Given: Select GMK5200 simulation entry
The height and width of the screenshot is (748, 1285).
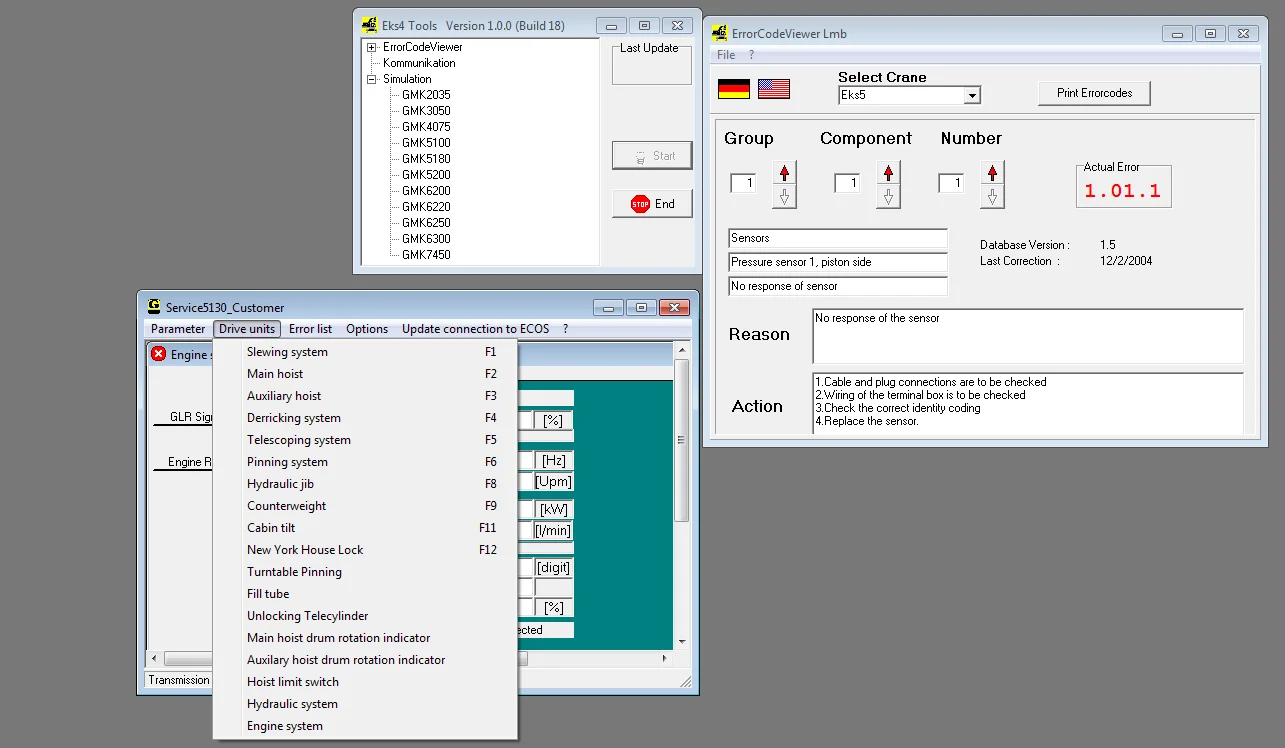Looking at the screenshot, I should point(426,175).
